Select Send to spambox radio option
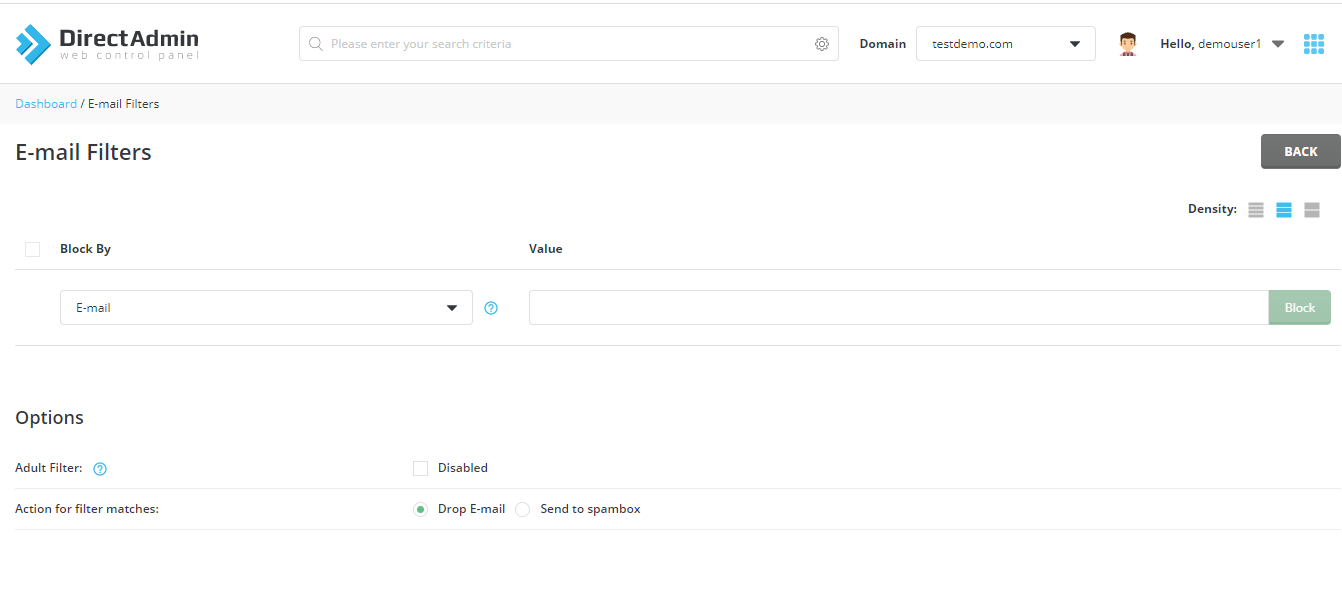1342x596 pixels. coord(522,509)
